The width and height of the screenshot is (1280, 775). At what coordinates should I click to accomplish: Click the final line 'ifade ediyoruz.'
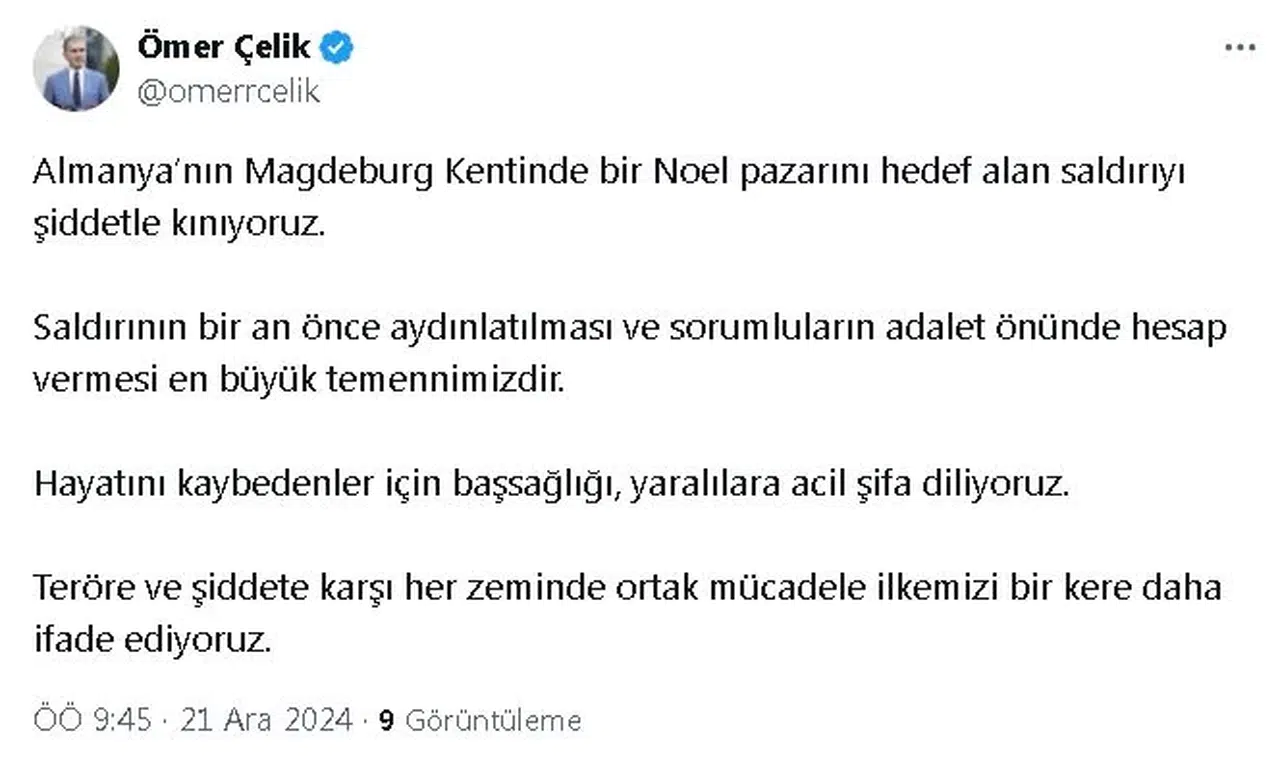click(152, 641)
